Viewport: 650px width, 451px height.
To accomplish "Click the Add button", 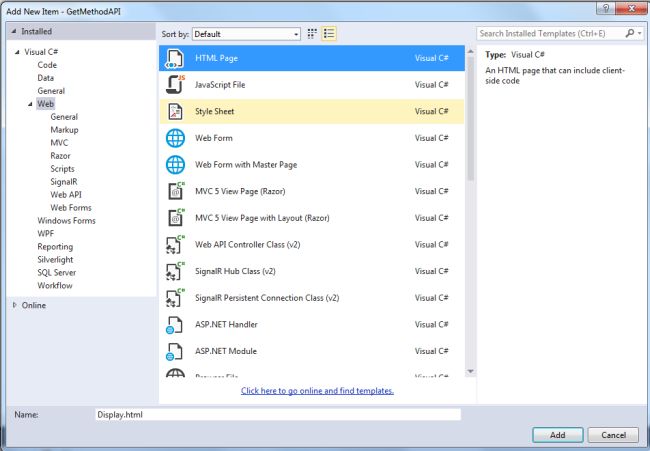I will tap(558, 435).
